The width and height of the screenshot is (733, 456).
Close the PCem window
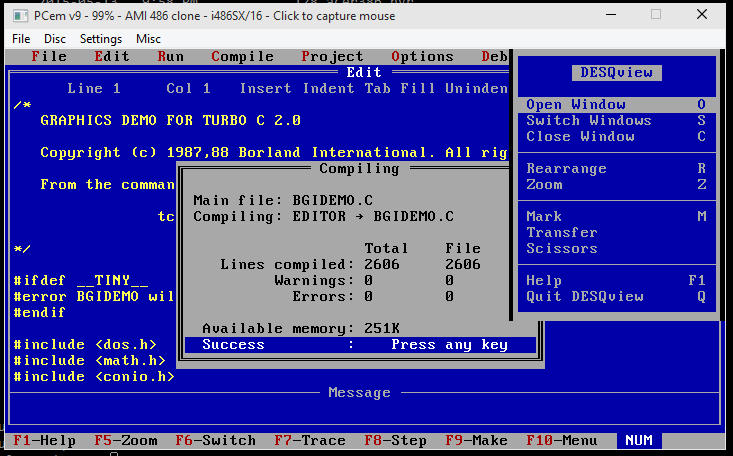702,14
